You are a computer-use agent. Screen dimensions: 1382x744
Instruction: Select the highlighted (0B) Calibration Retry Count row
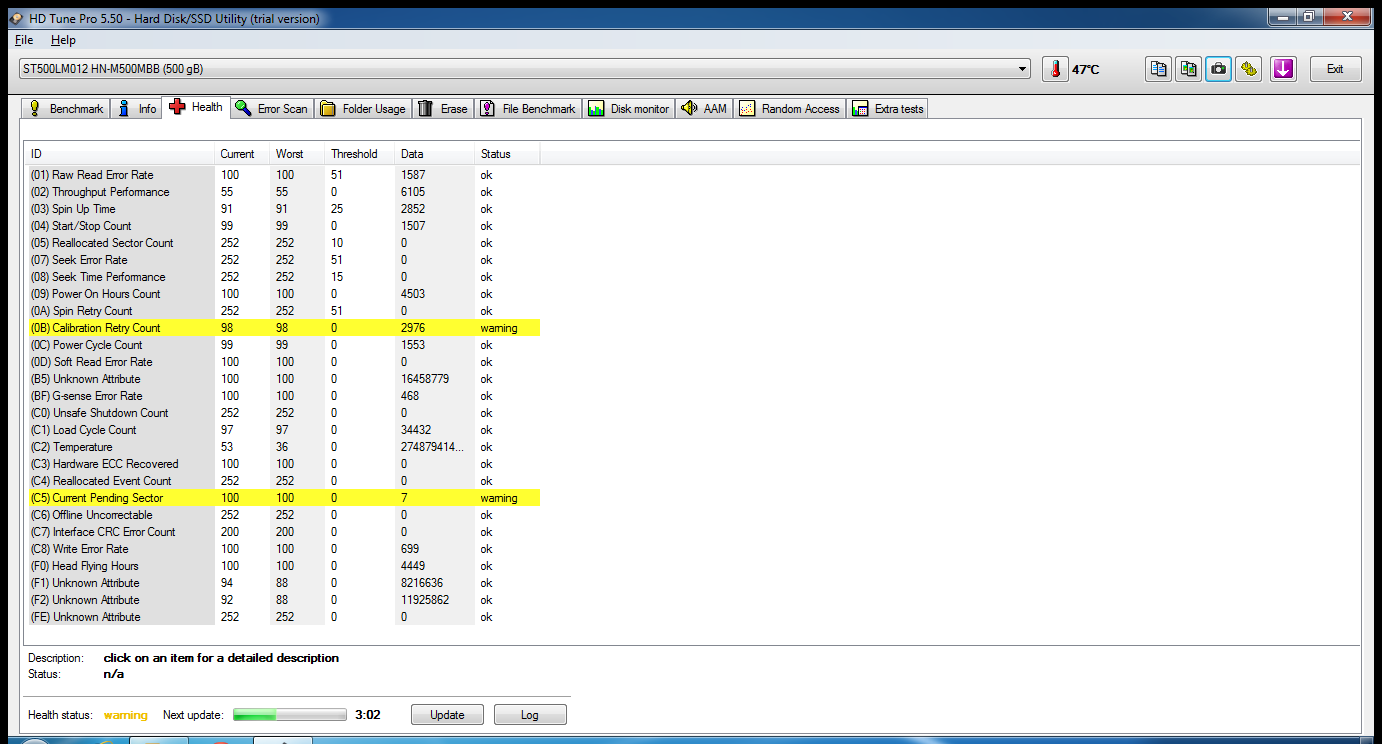(x=283, y=328)
